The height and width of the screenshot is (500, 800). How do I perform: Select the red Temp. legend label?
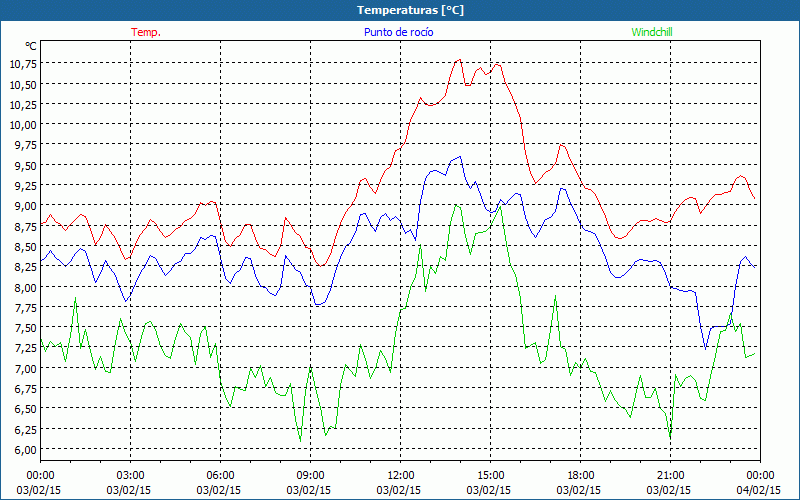tap(146, 32)
